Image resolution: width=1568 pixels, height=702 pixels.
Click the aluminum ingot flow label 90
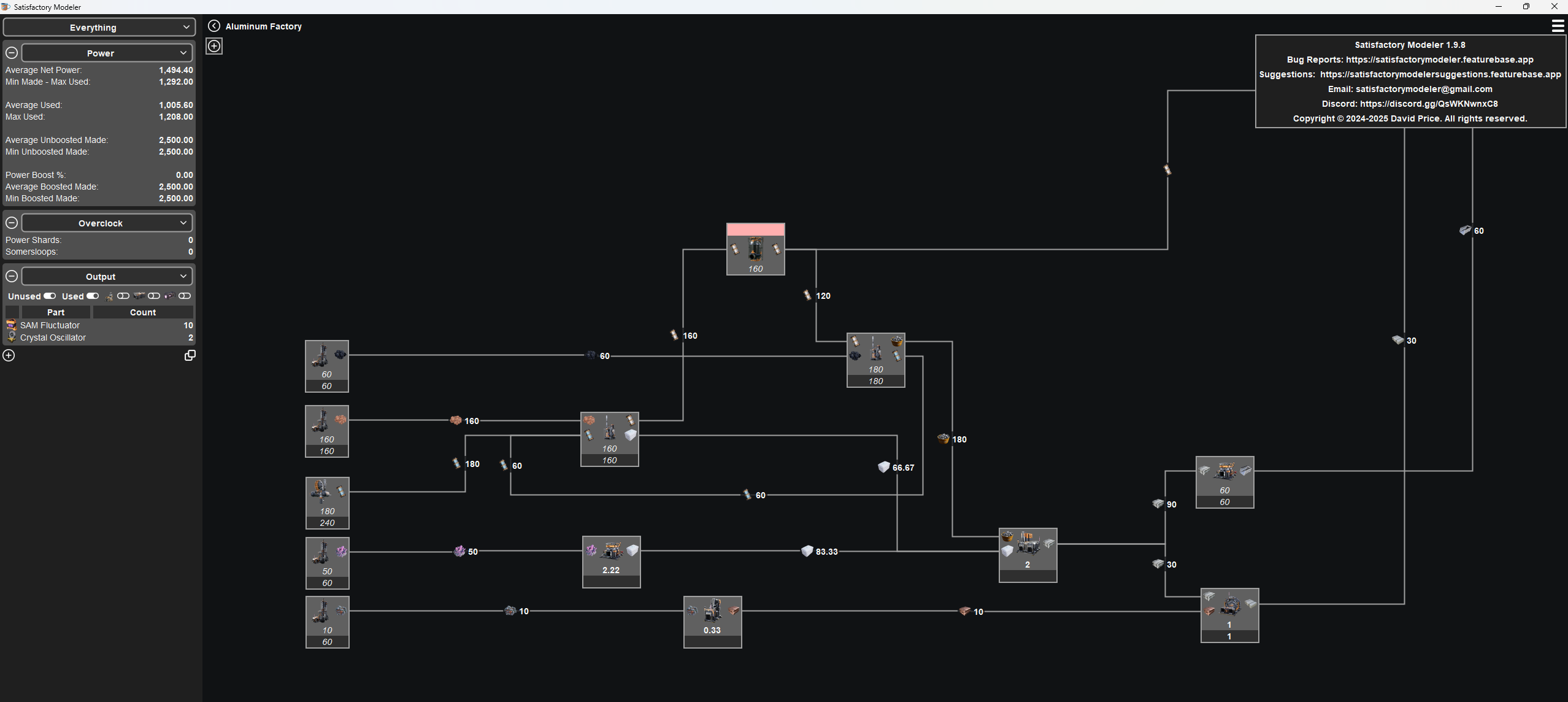tap(1172, 504)
